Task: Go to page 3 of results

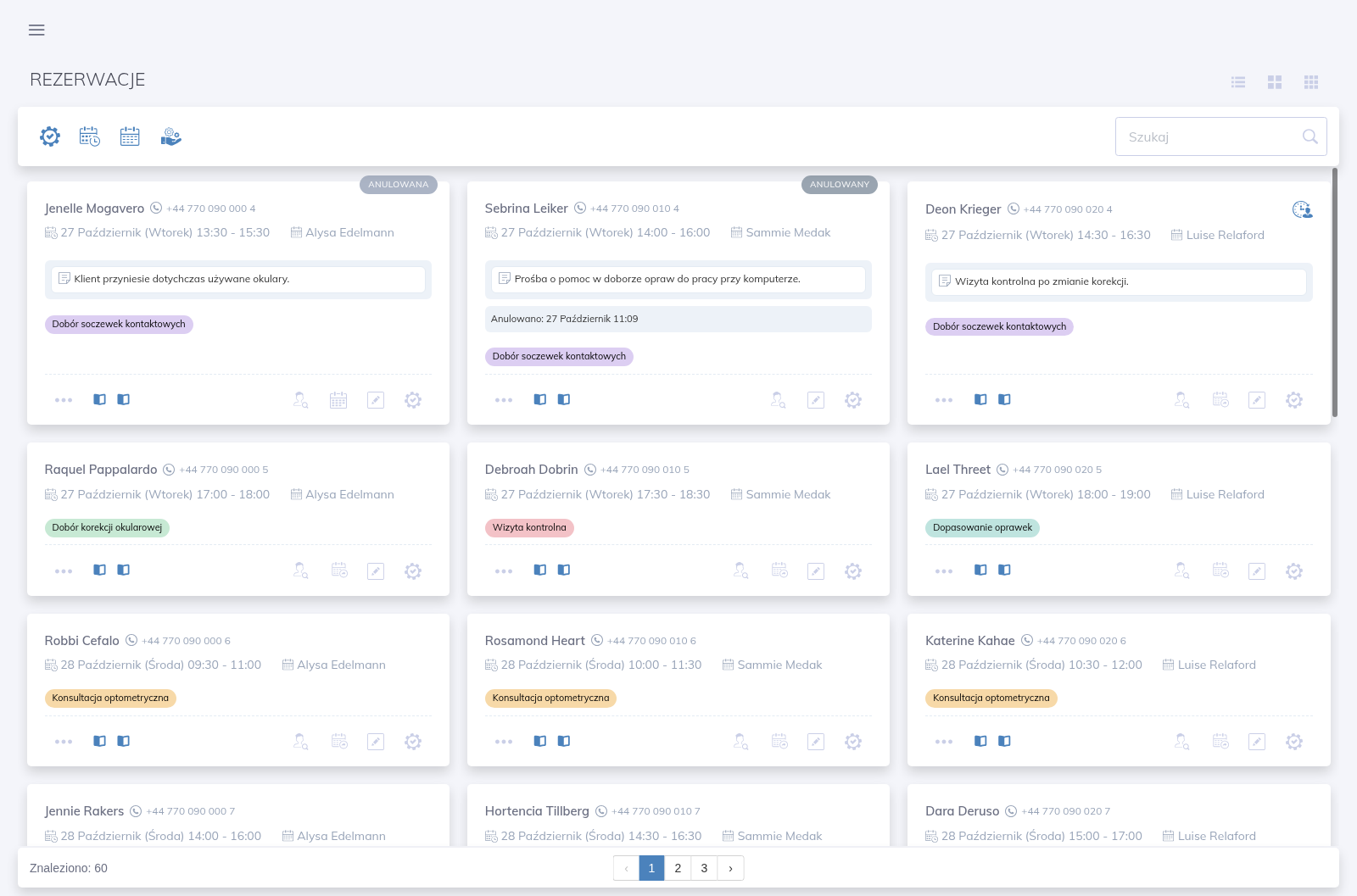Action: pos(704,868)
